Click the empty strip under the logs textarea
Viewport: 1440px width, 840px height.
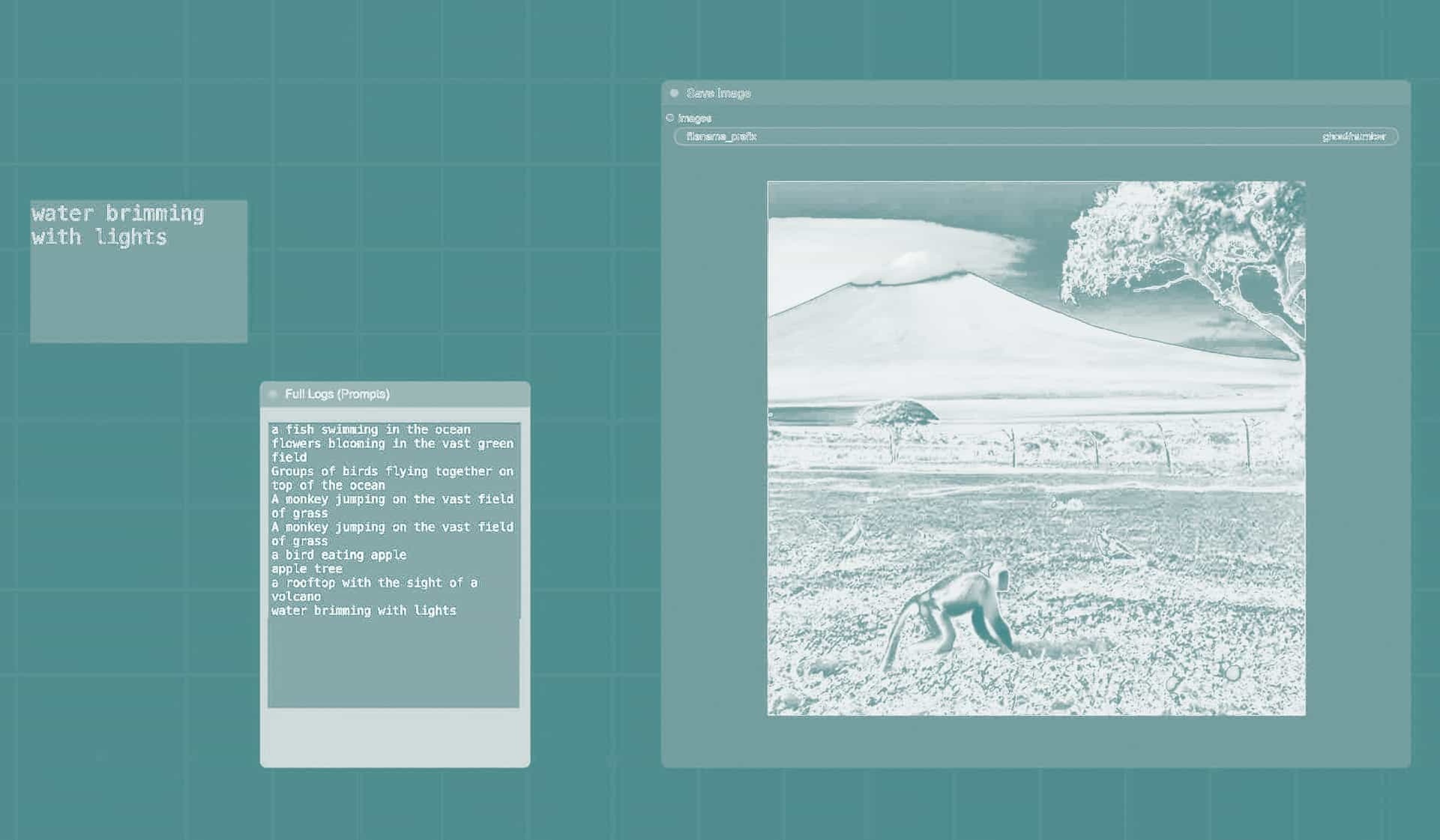(395, 737)
